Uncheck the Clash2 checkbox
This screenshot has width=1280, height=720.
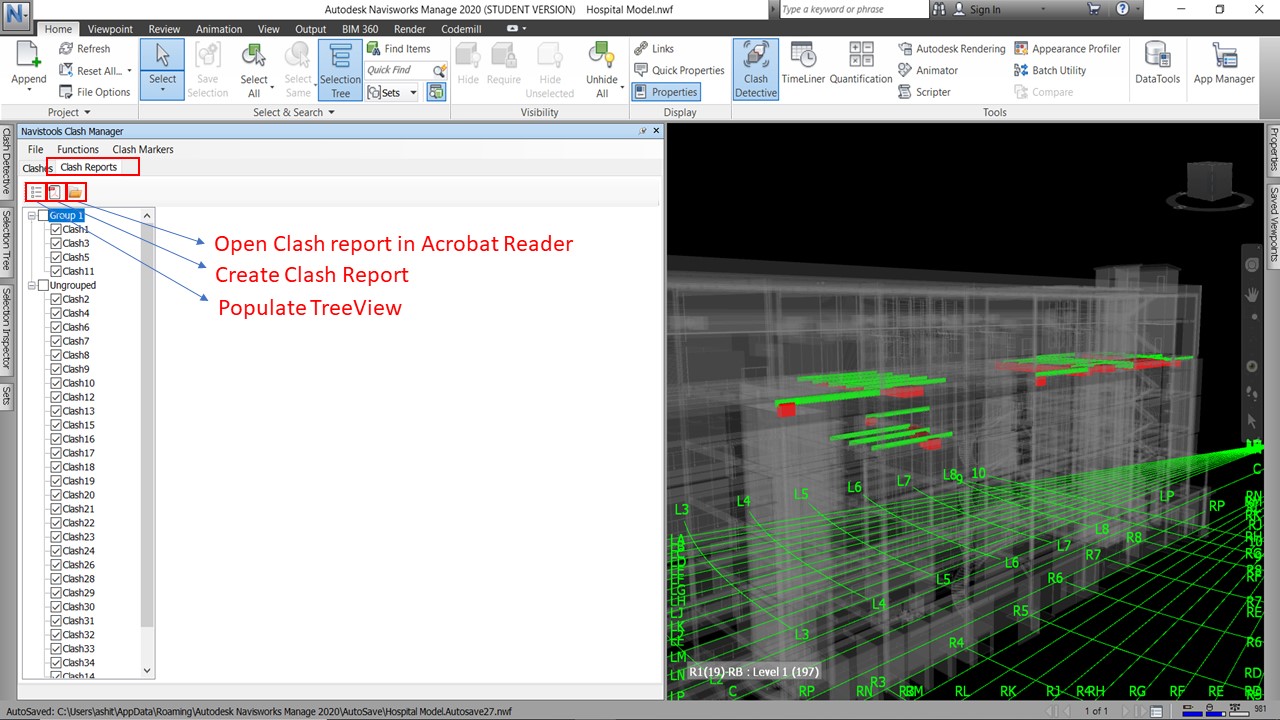tap(56, 300)
